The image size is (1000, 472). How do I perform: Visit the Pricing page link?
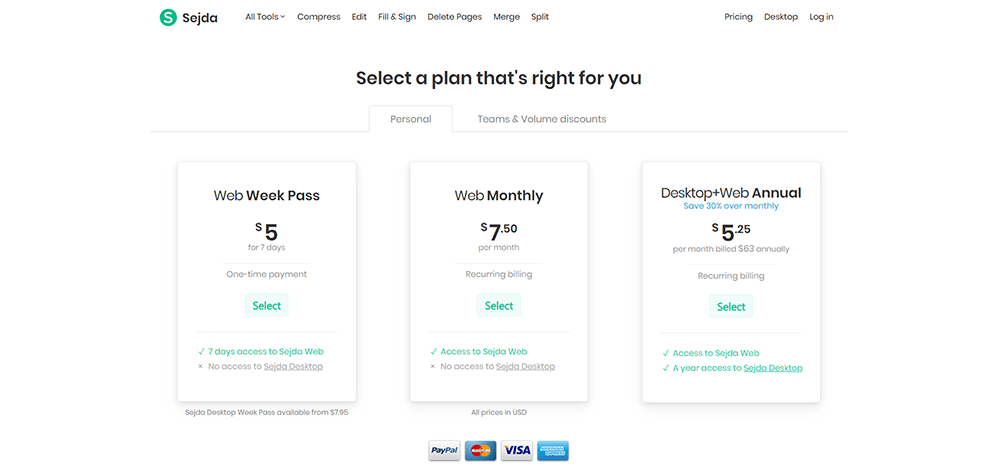click(x=738, y=17)
